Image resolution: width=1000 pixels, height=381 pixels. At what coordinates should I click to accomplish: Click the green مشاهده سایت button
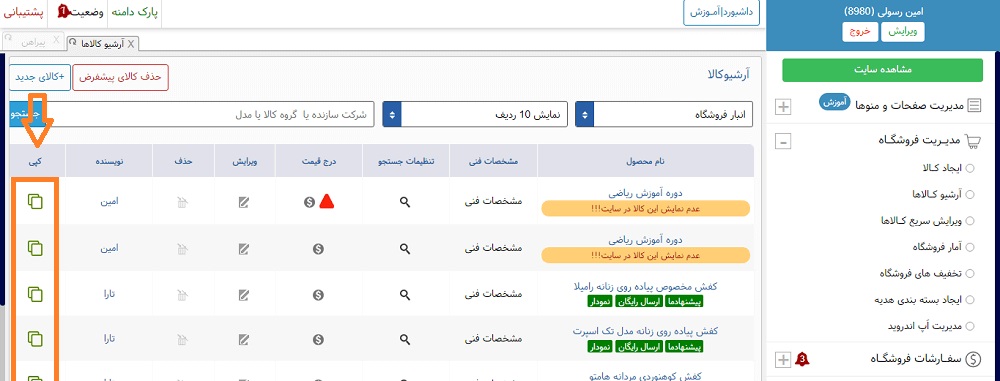coord(883,70)
